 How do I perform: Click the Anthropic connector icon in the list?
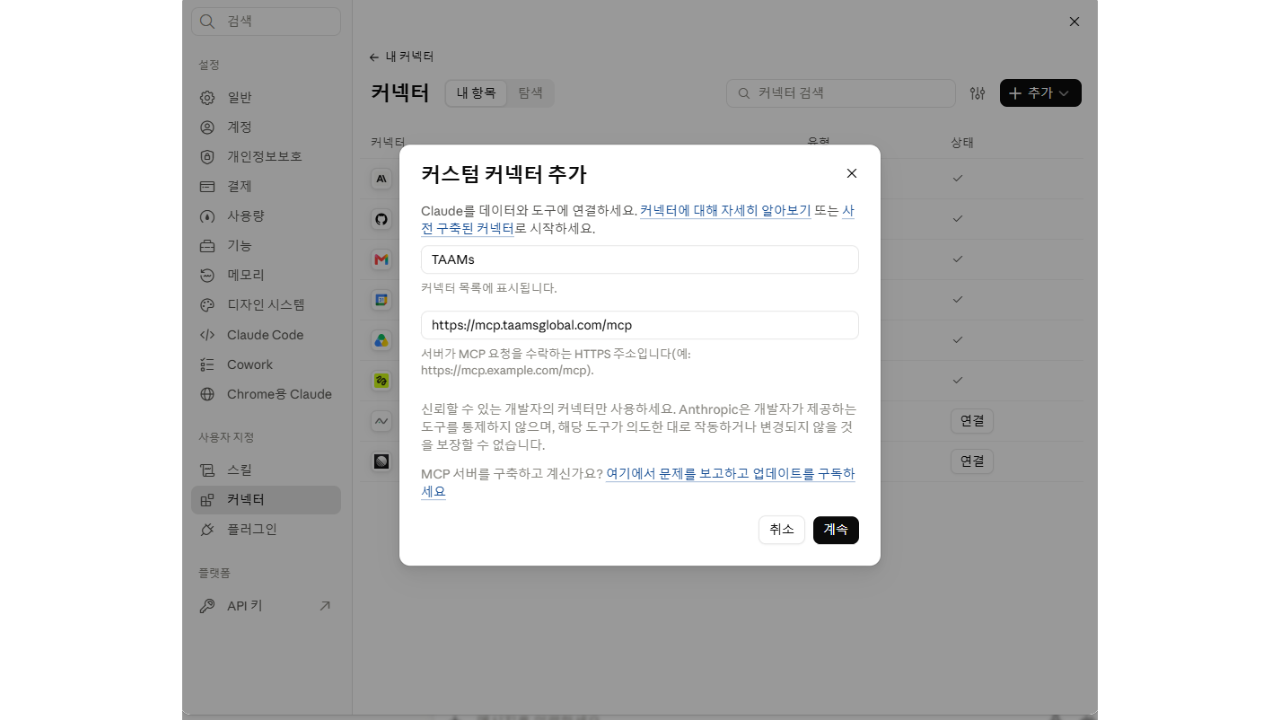[381, 179]
